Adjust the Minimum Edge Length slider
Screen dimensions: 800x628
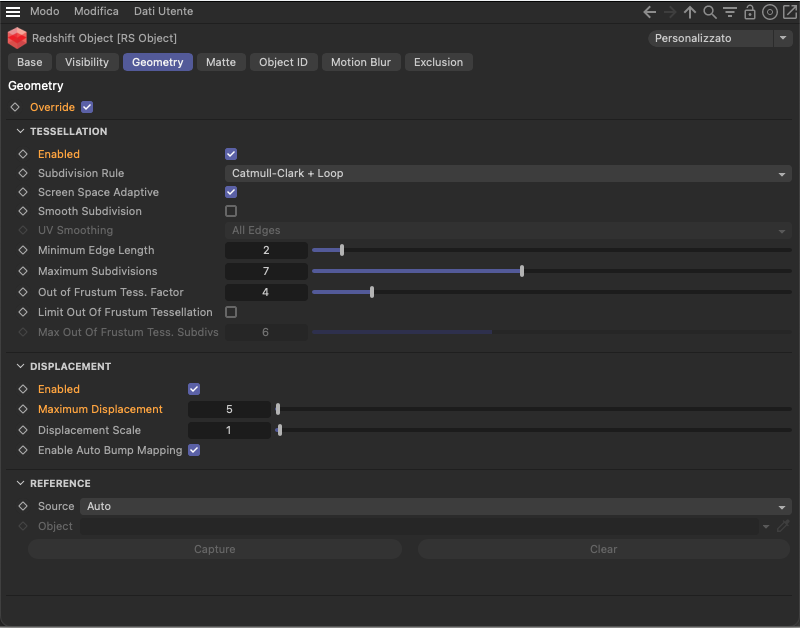[x=552, y=250]
